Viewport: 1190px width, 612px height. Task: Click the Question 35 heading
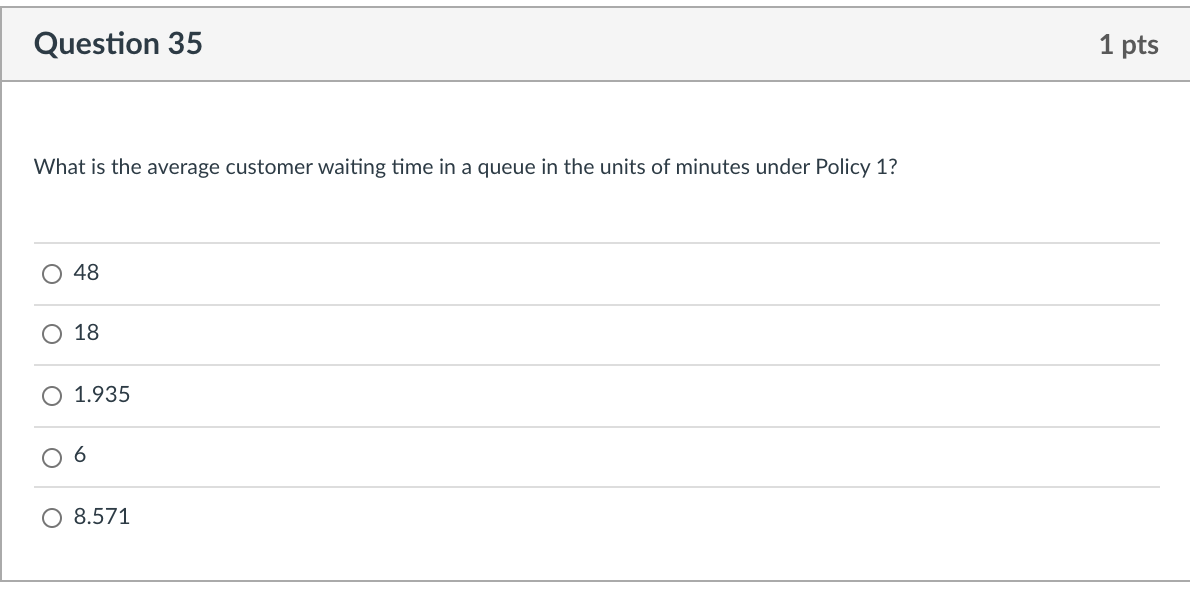click(x=118, y=43)
